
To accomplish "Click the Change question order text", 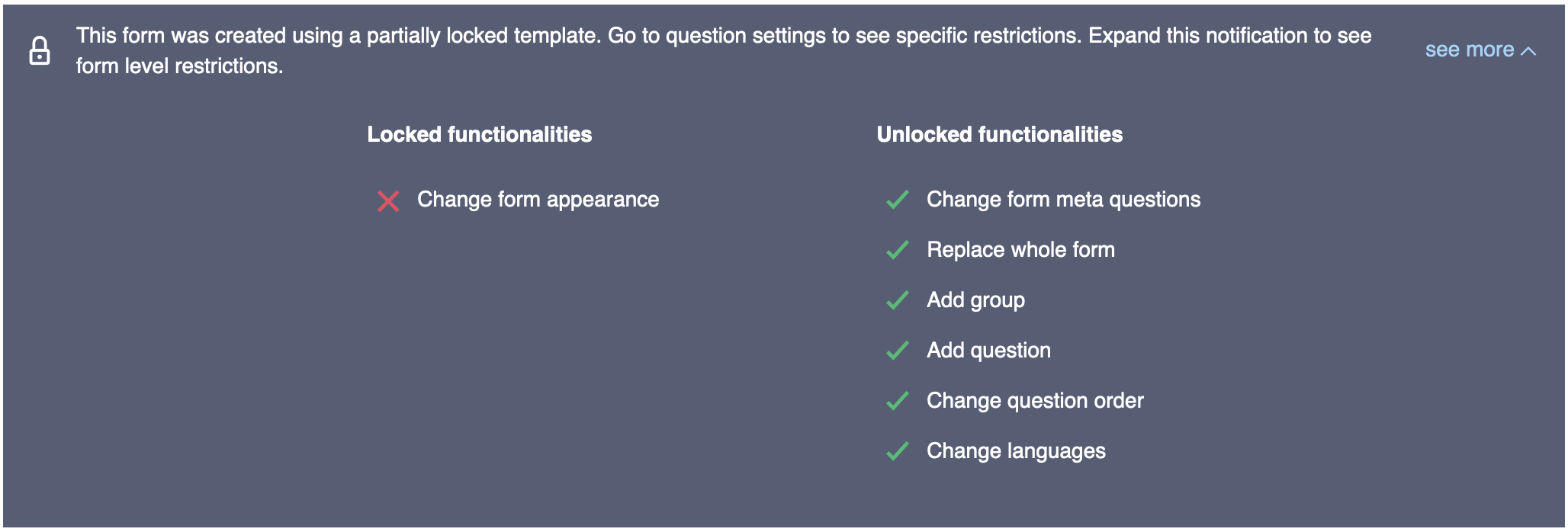I will tap(1035, 401).
